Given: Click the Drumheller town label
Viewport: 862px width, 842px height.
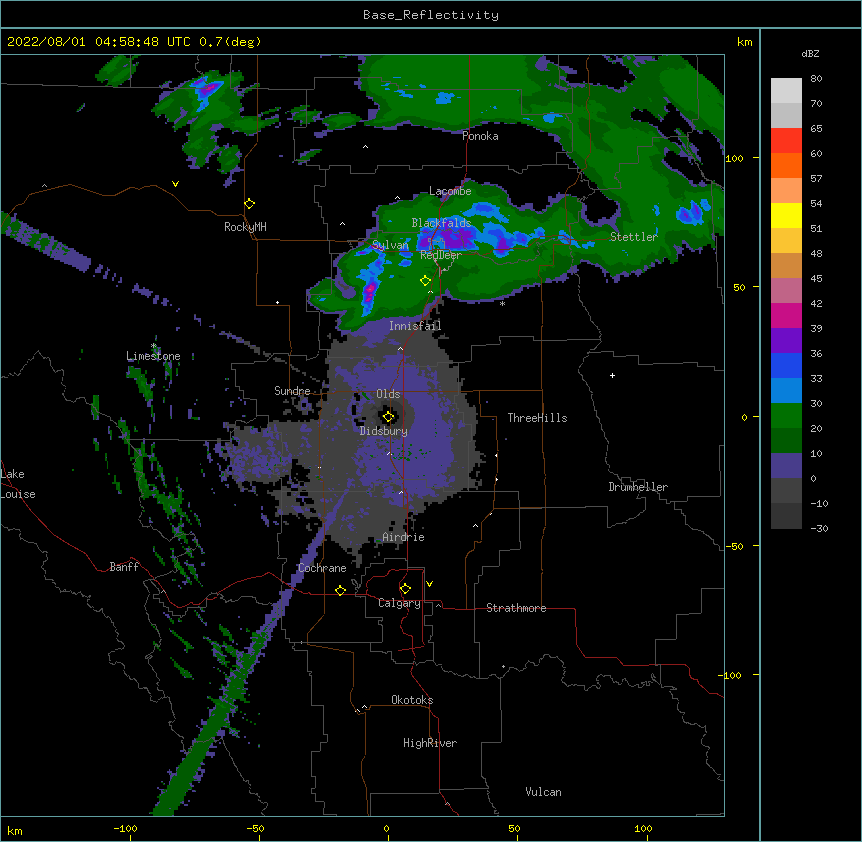Looking at the screenshot, I should pyautogui.click(x=638, y=487).
